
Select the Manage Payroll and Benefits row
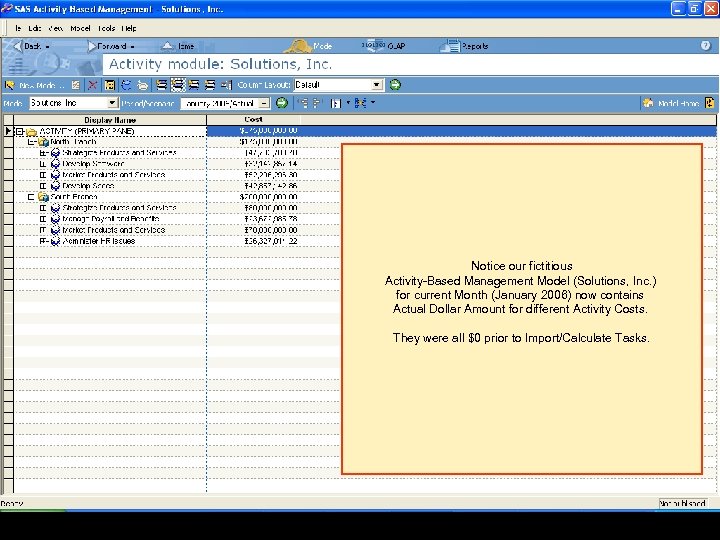click(x=111, y=219)
